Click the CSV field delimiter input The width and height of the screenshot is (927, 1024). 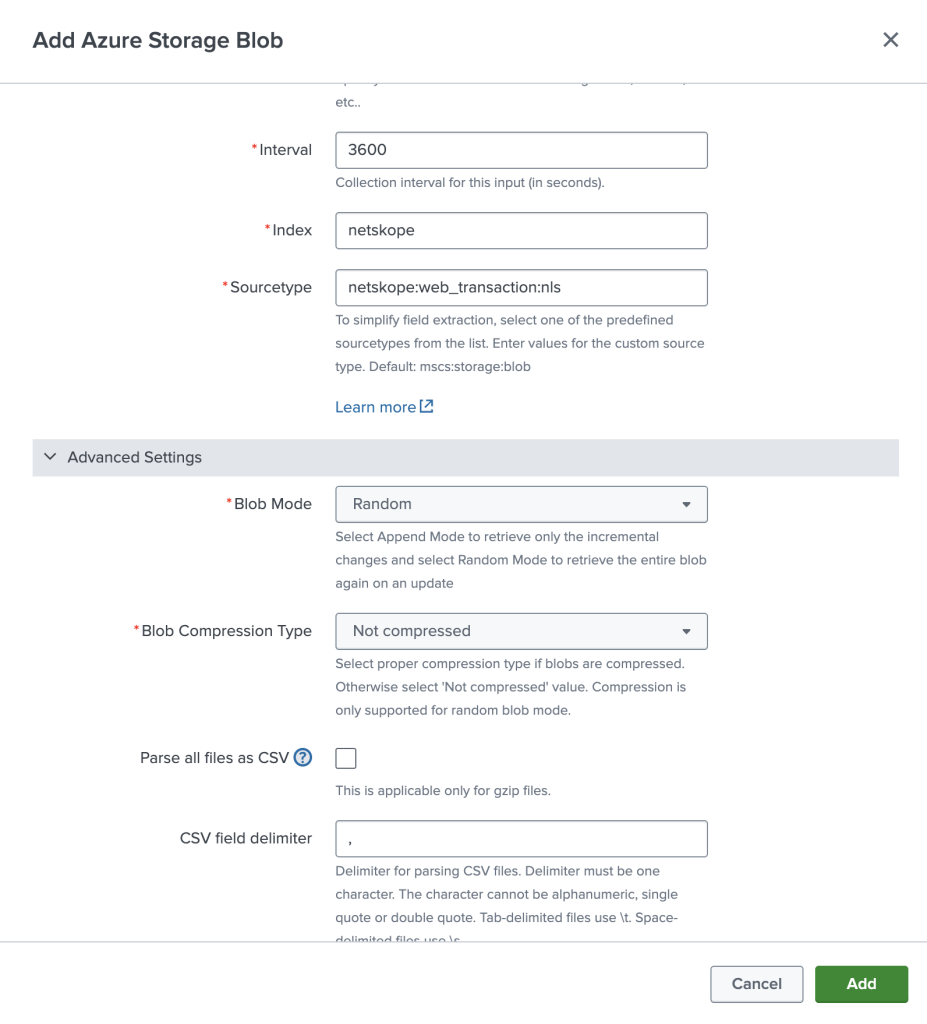521,839
